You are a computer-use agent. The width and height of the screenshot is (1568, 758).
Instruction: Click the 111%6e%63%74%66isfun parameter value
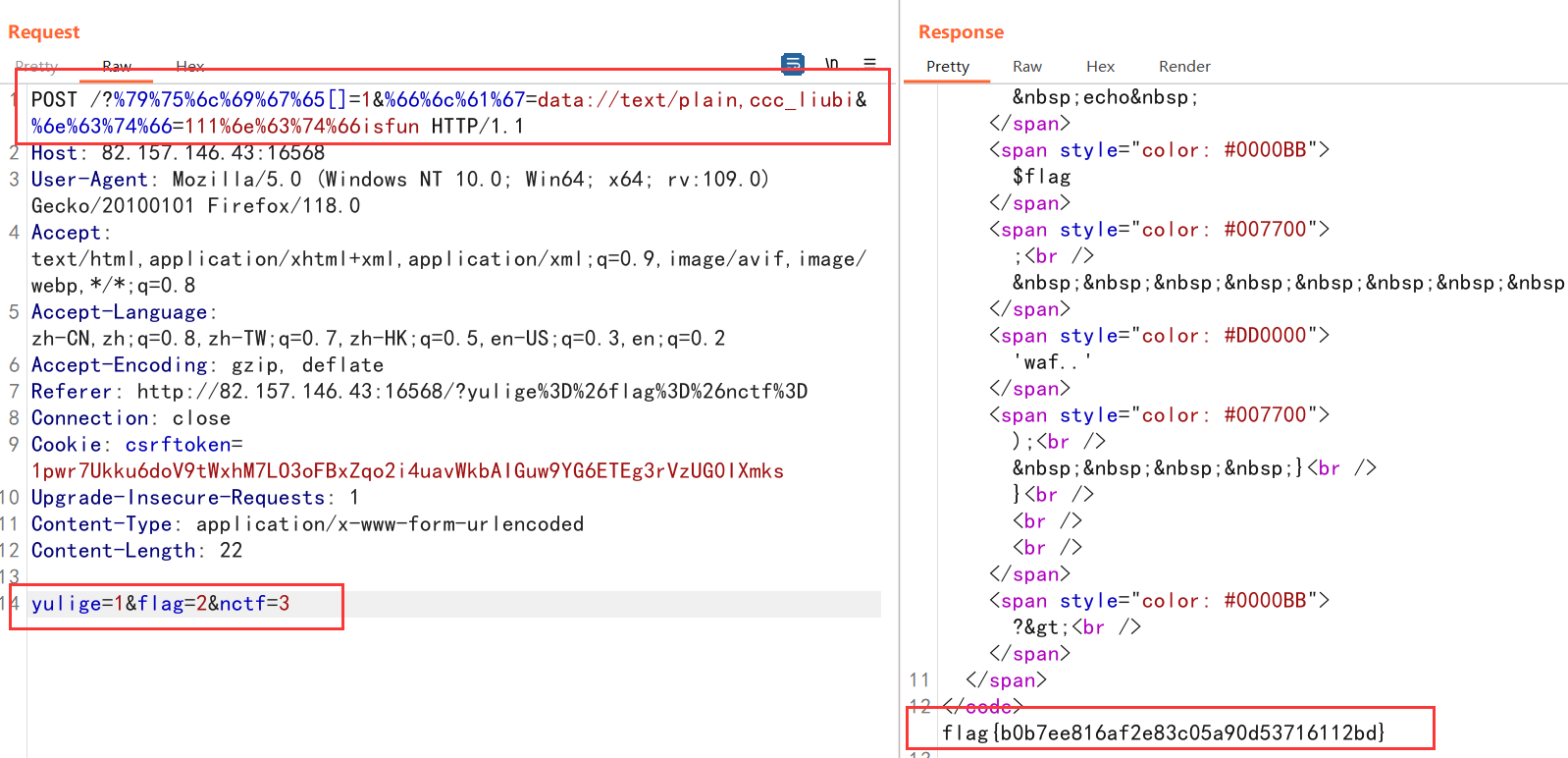pyautogui.click(x=301, y=127)
